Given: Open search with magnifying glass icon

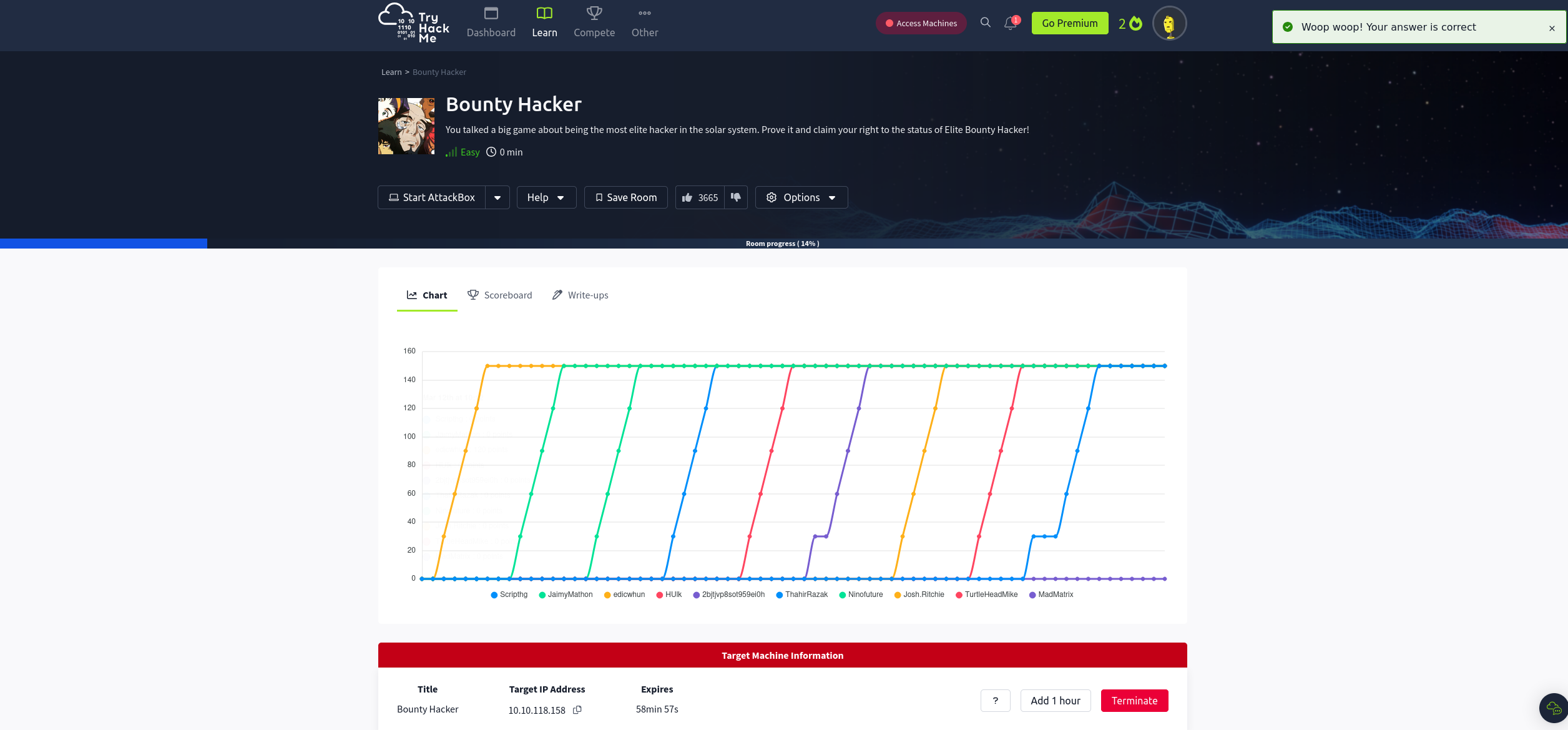Looking at the screenshot, I should pyautogui.click(x=985, y=23).
